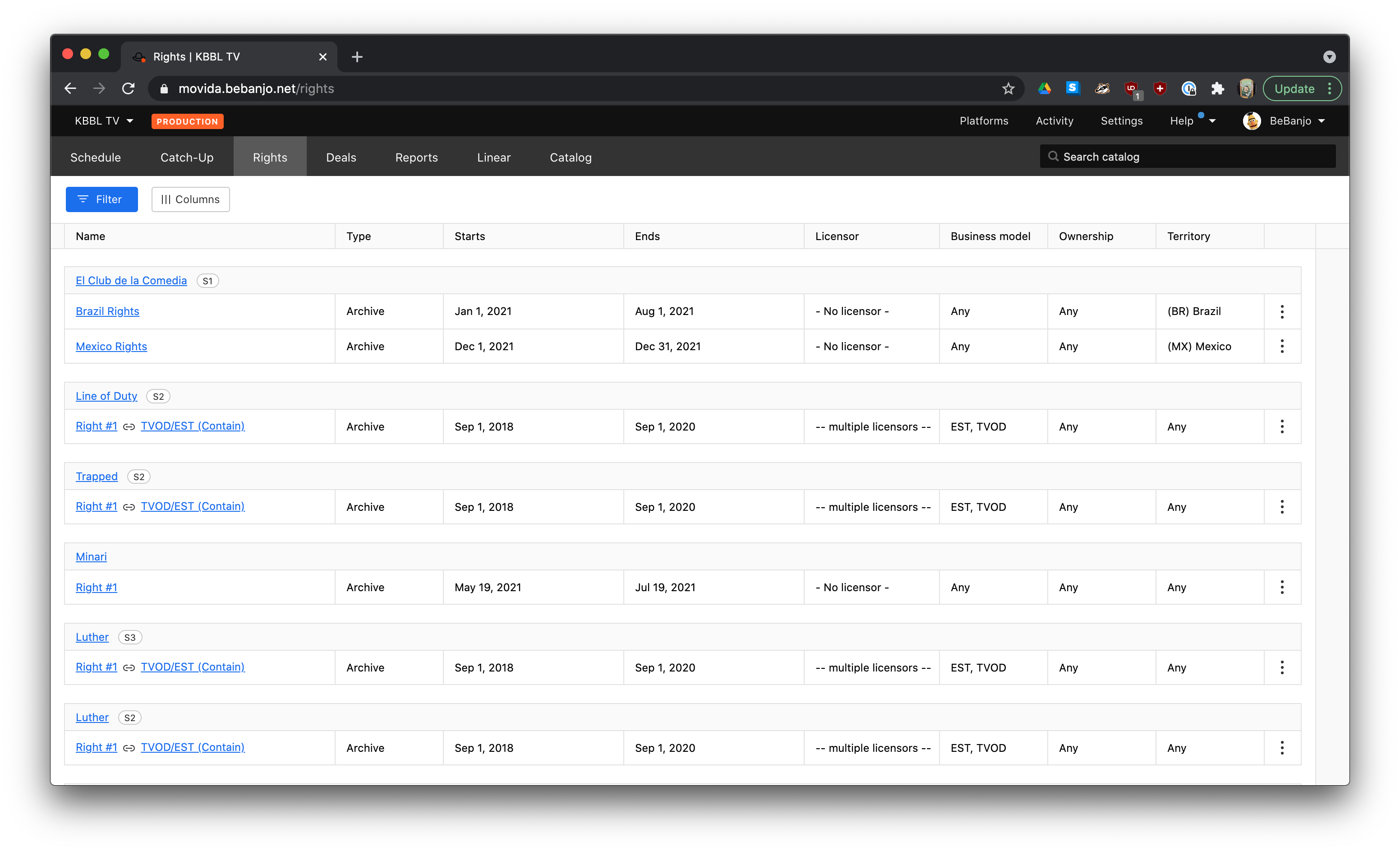
Task: Switch to the Schedule tab
Action: click(x=96, y=157)
